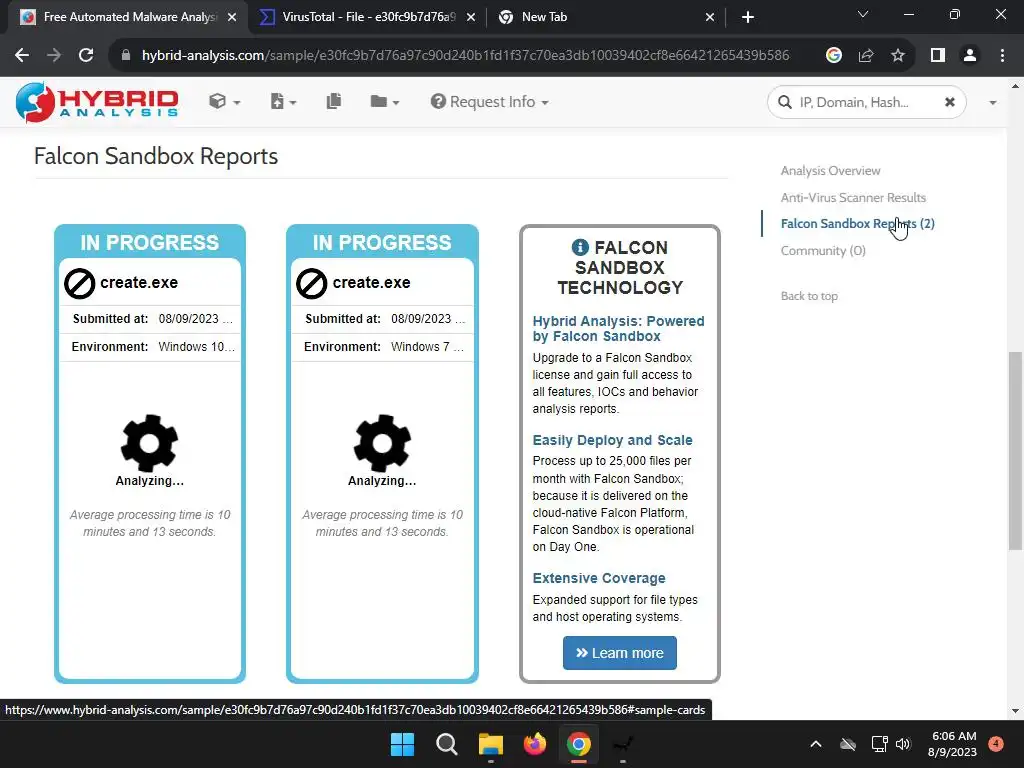This screenshot has height=768, width=1024.
Task: Open the Windows 10 create.exe report card
Action: (150, 454)
